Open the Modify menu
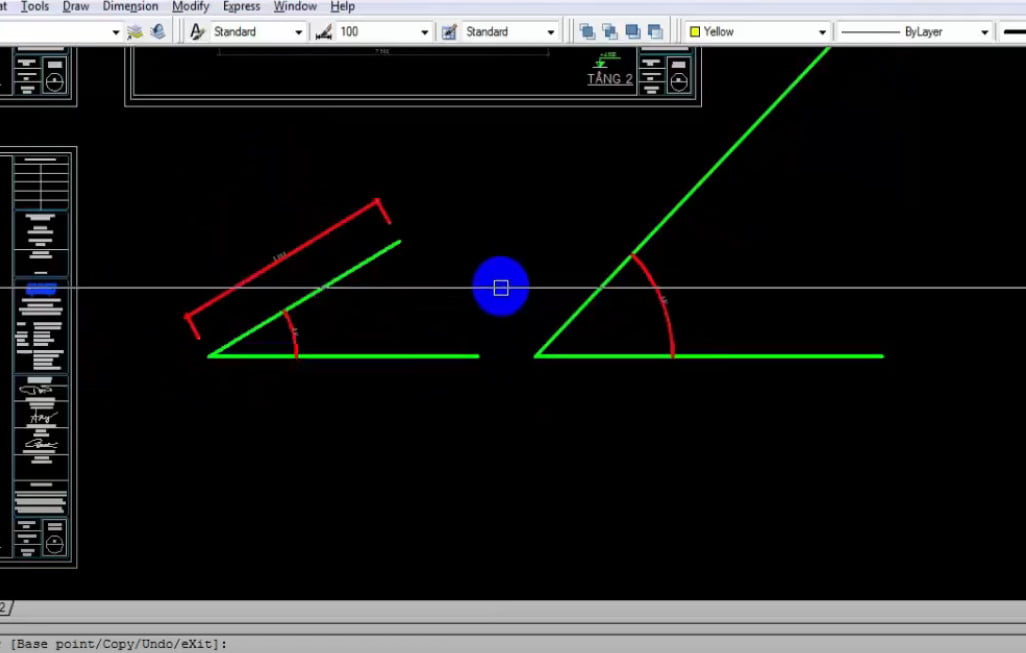 tap(190, 7)
